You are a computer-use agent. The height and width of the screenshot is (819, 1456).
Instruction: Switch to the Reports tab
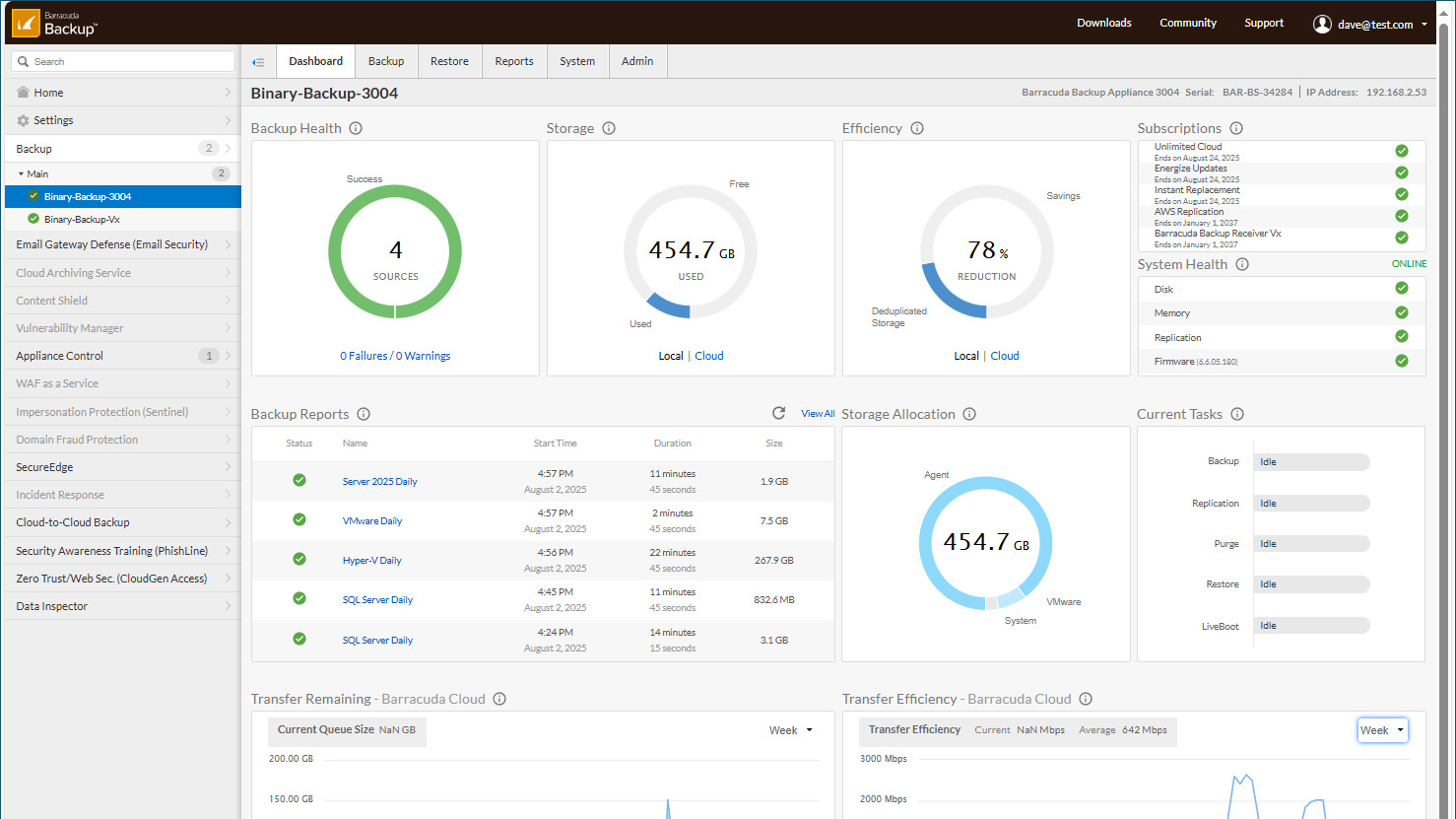tap(514, 61)
